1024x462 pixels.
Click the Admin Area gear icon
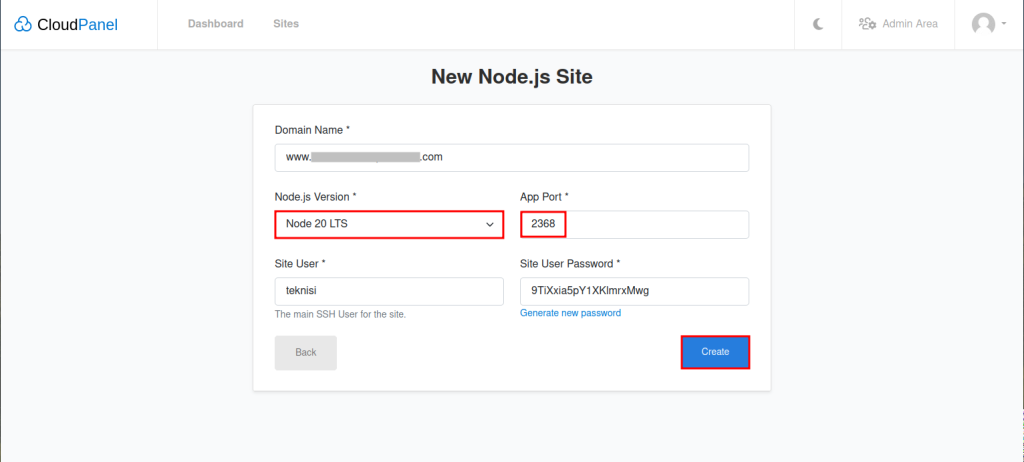(867, 24)
